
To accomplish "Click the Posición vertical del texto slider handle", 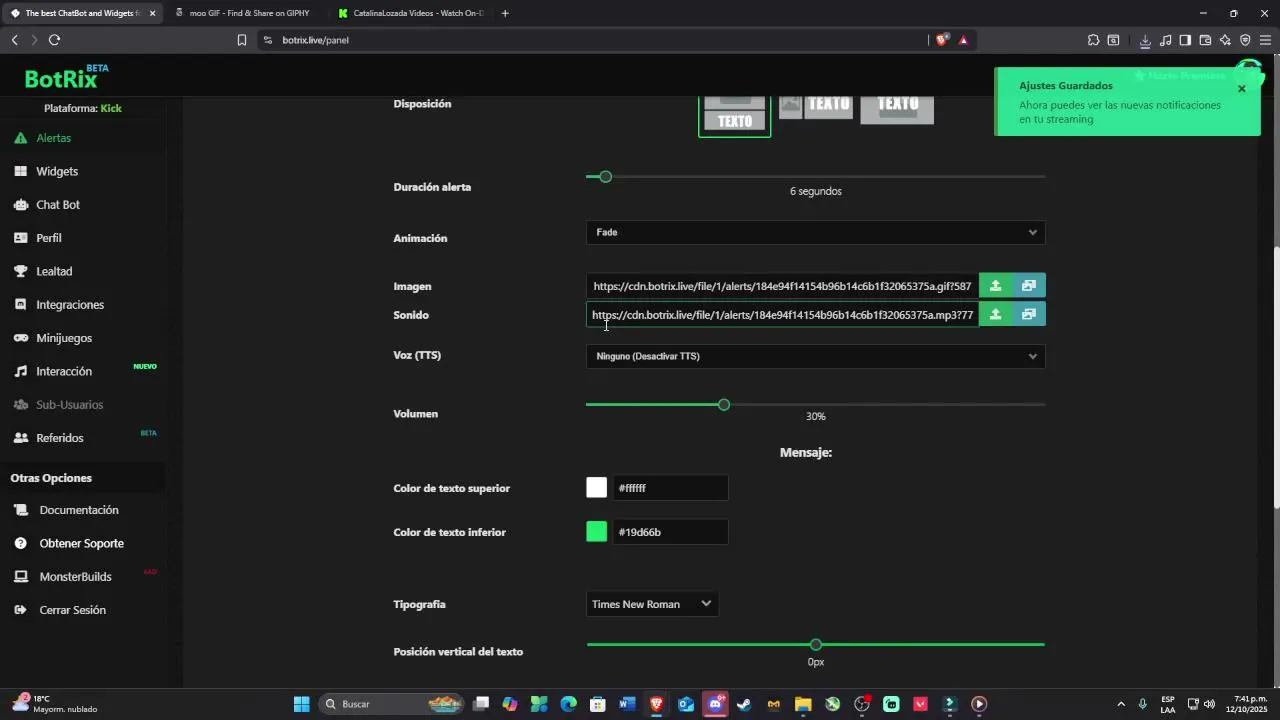I will tap(816, 645).
